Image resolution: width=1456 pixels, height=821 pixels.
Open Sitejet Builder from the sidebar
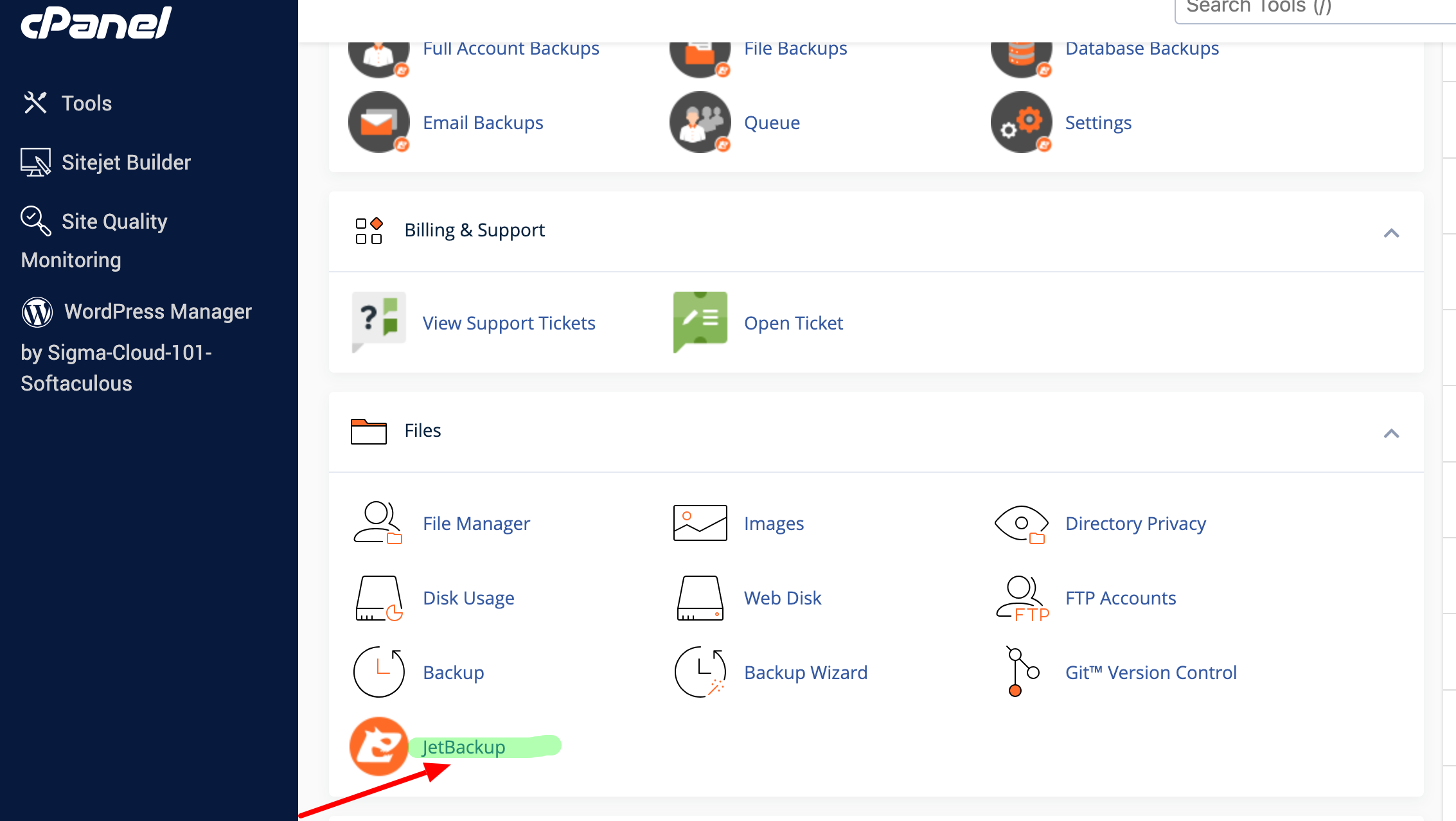pyautogui.click(x=126, y=163)
